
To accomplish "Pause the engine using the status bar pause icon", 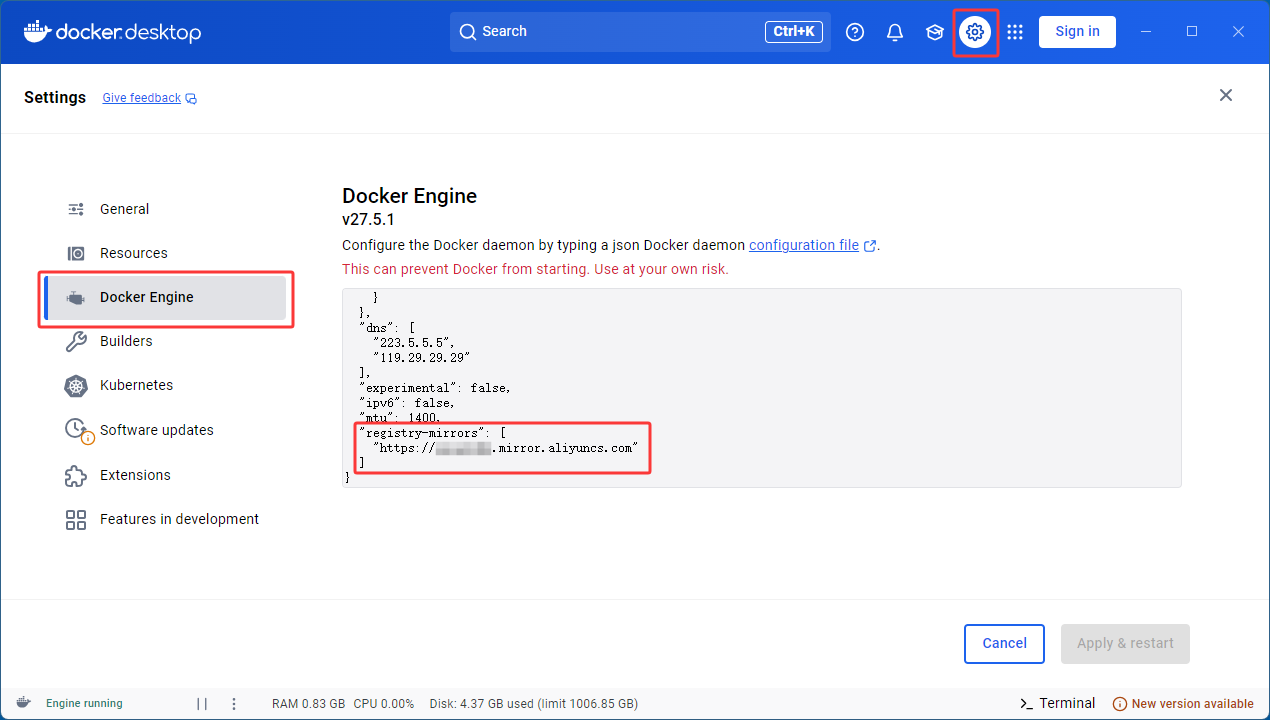I will (x=202, y=703).
